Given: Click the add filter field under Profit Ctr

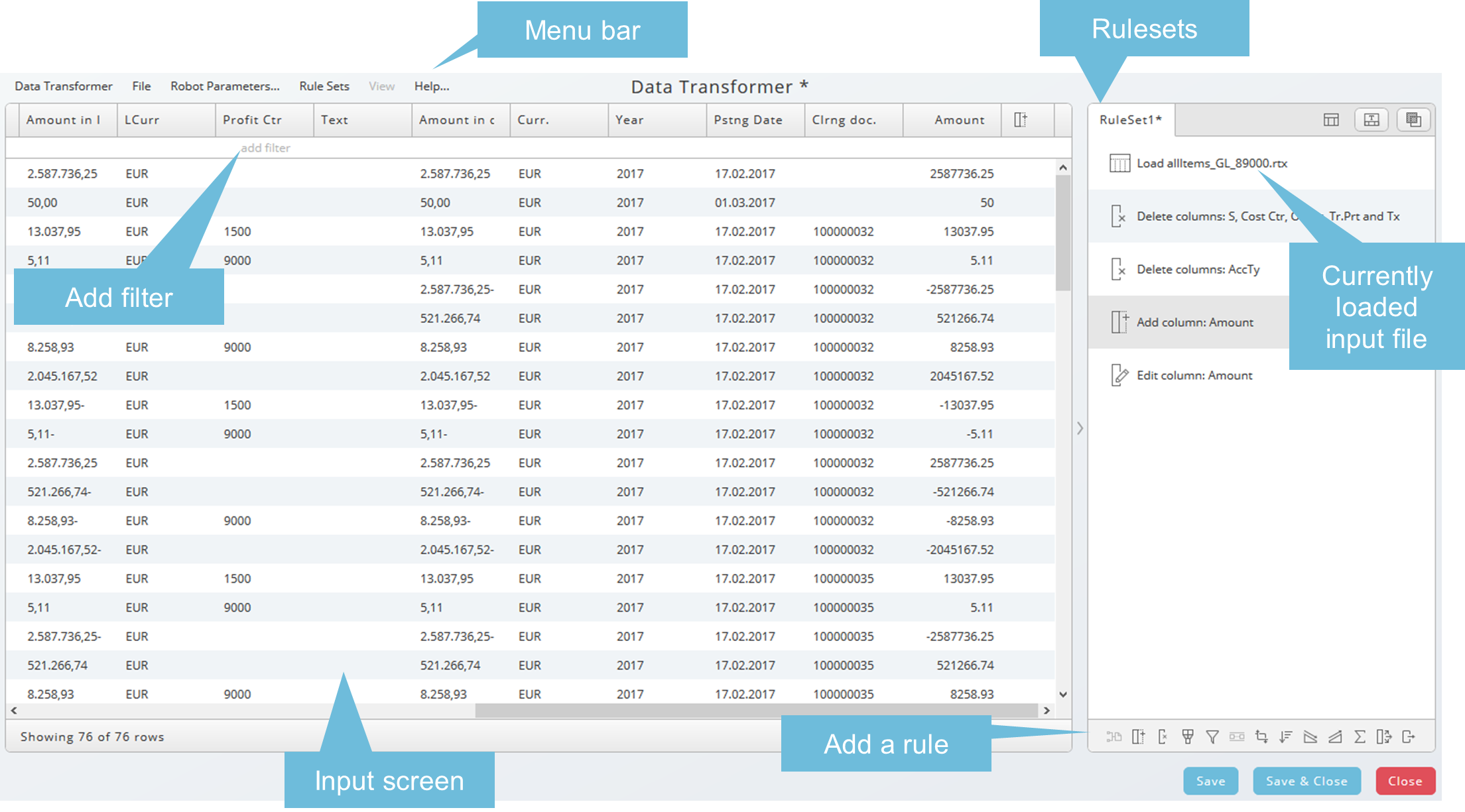Looking at the screenshot, I should click(x=265, y=148).
